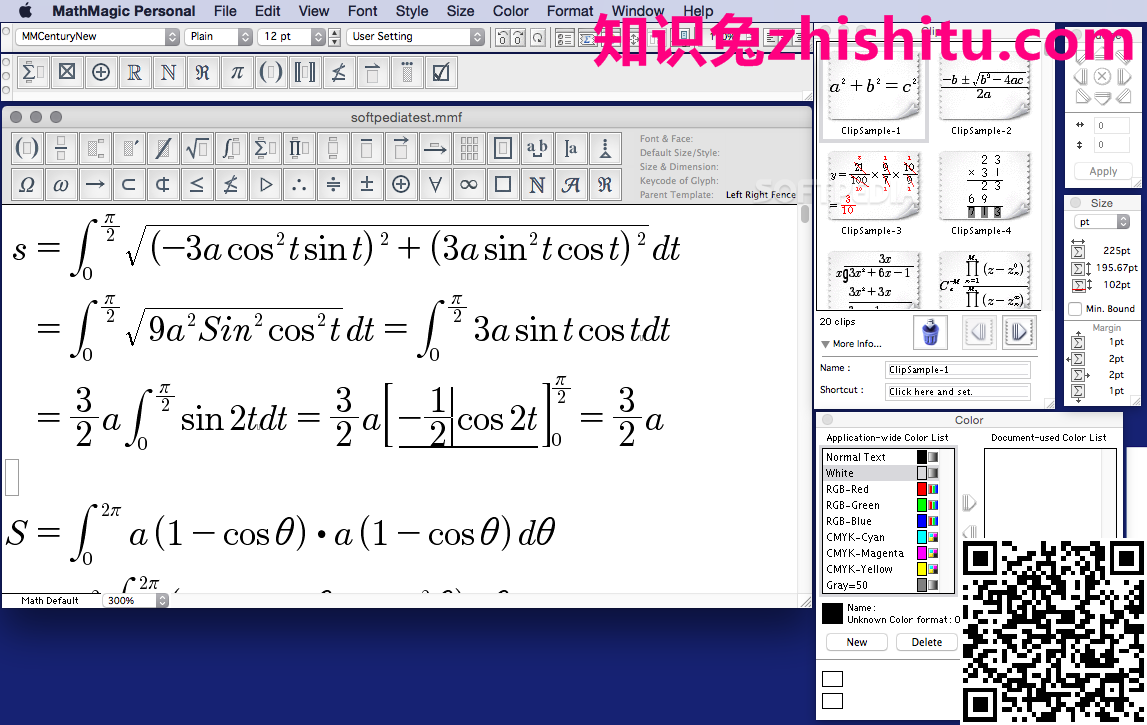The height and width of the screenshot is (725, 1147).
Task: Open the over-arrow vector template palette
Action: (401, 149)
